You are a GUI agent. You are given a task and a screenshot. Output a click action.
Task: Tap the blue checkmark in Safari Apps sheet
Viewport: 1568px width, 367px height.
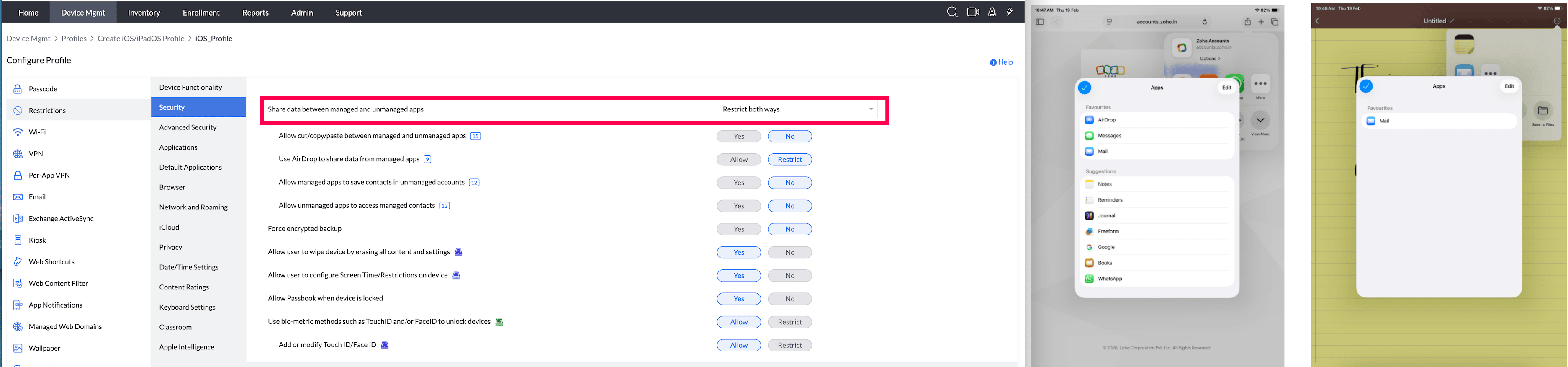[1085, 88]
